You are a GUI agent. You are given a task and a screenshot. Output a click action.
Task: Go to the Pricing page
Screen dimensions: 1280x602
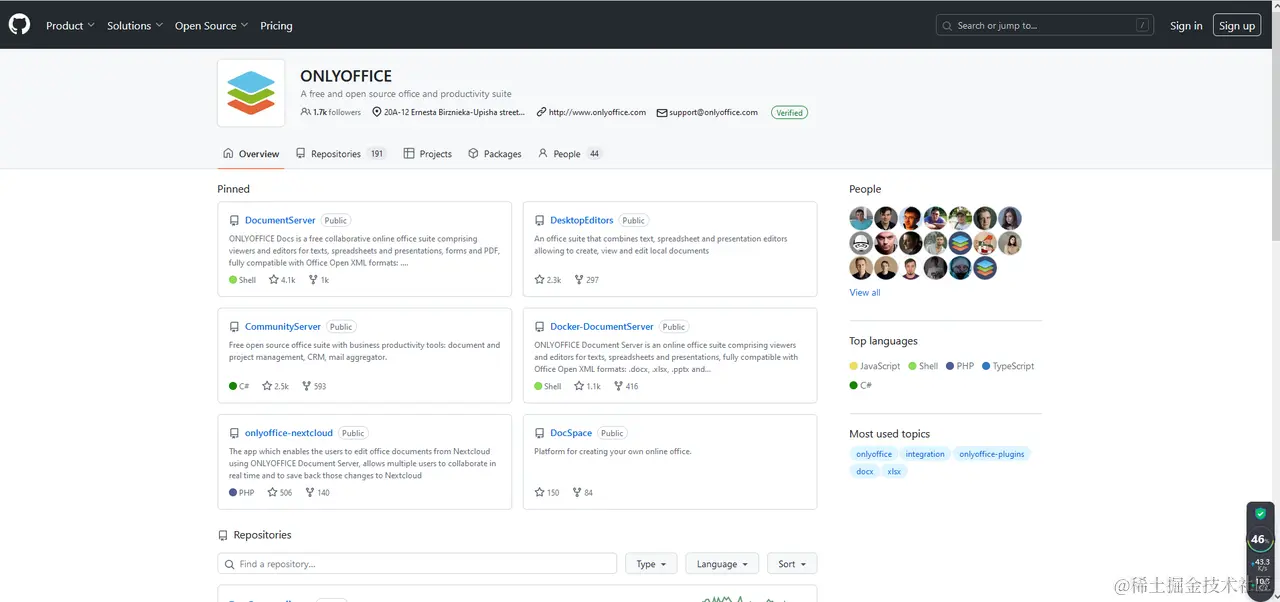276,26
